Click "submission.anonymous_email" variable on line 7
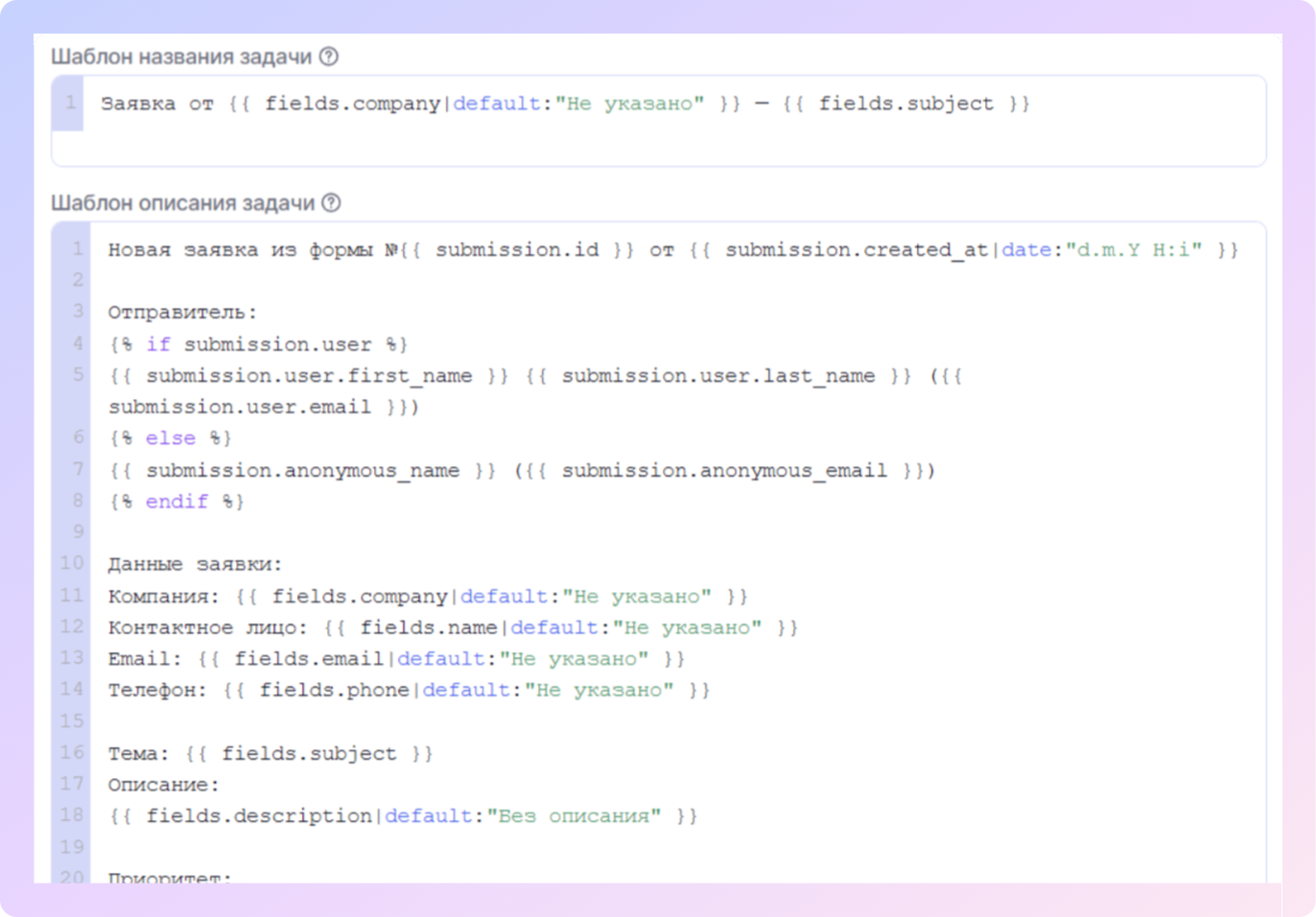 click(x=724, y=471)
